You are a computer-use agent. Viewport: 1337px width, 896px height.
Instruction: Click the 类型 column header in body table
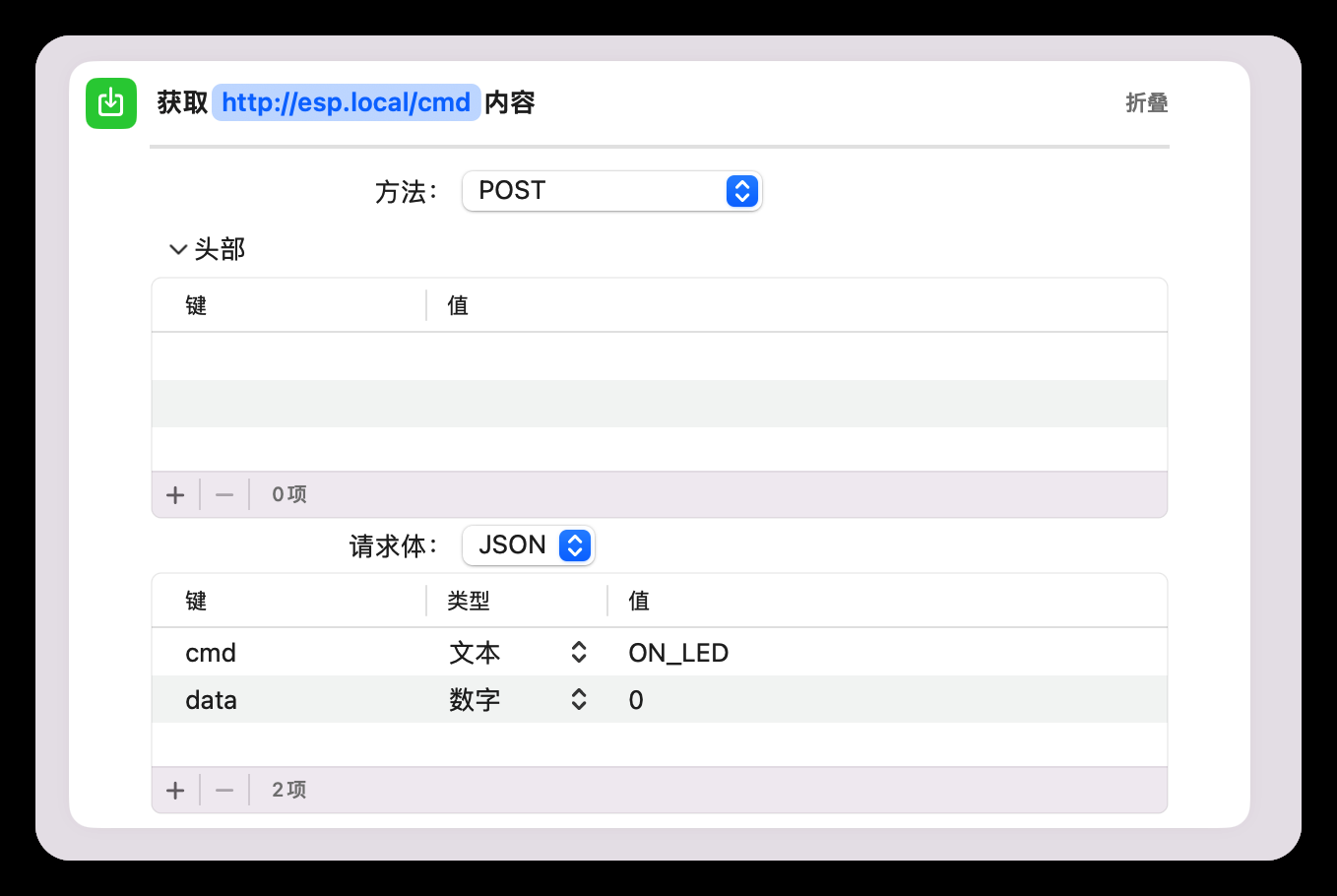click(469, 601)
